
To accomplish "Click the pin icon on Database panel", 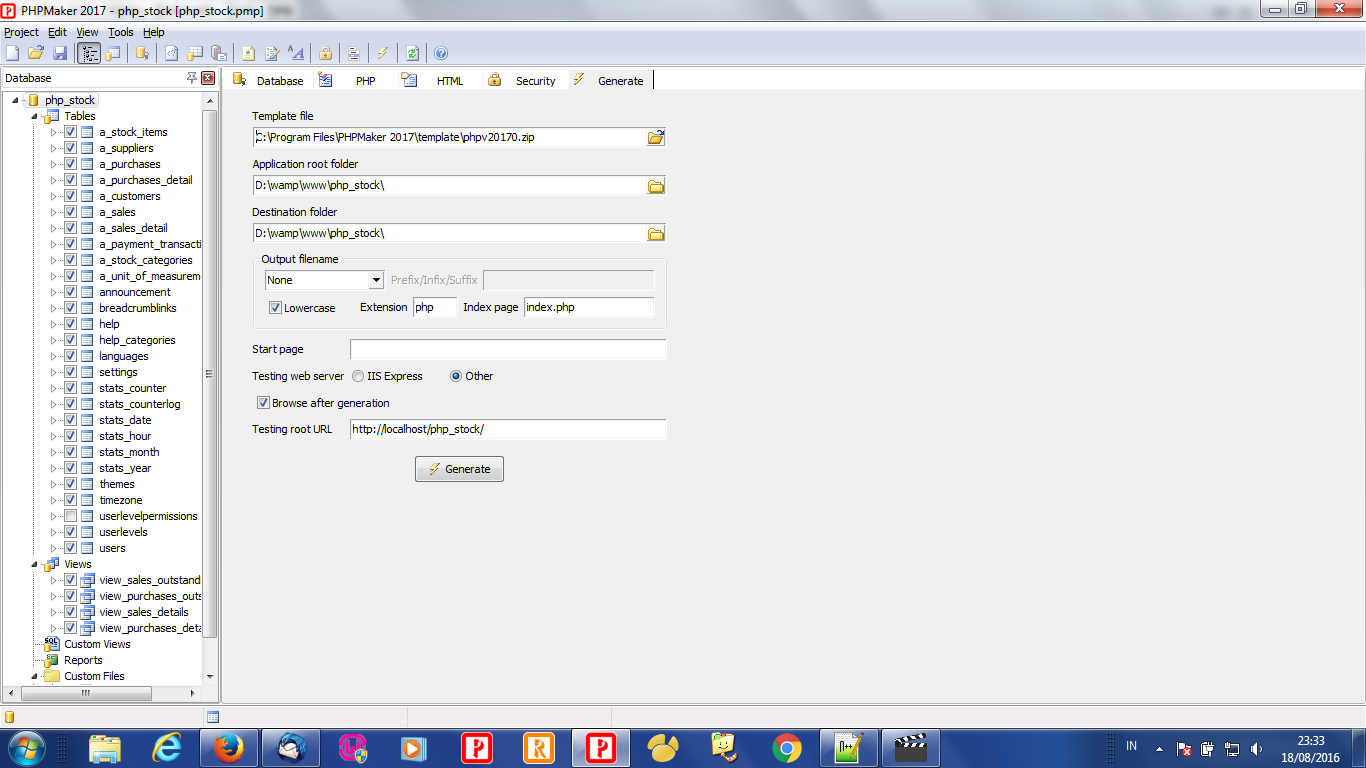I will (192, 78).
